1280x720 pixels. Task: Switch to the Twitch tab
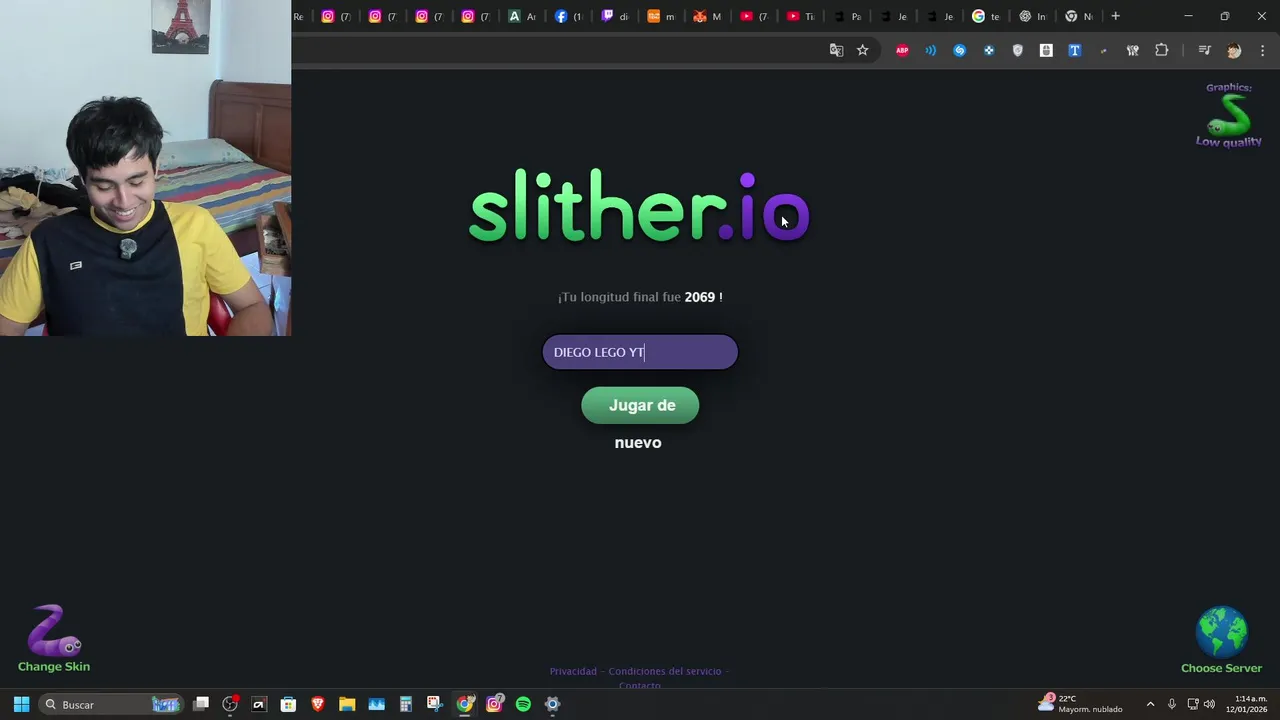click(614, 16)
